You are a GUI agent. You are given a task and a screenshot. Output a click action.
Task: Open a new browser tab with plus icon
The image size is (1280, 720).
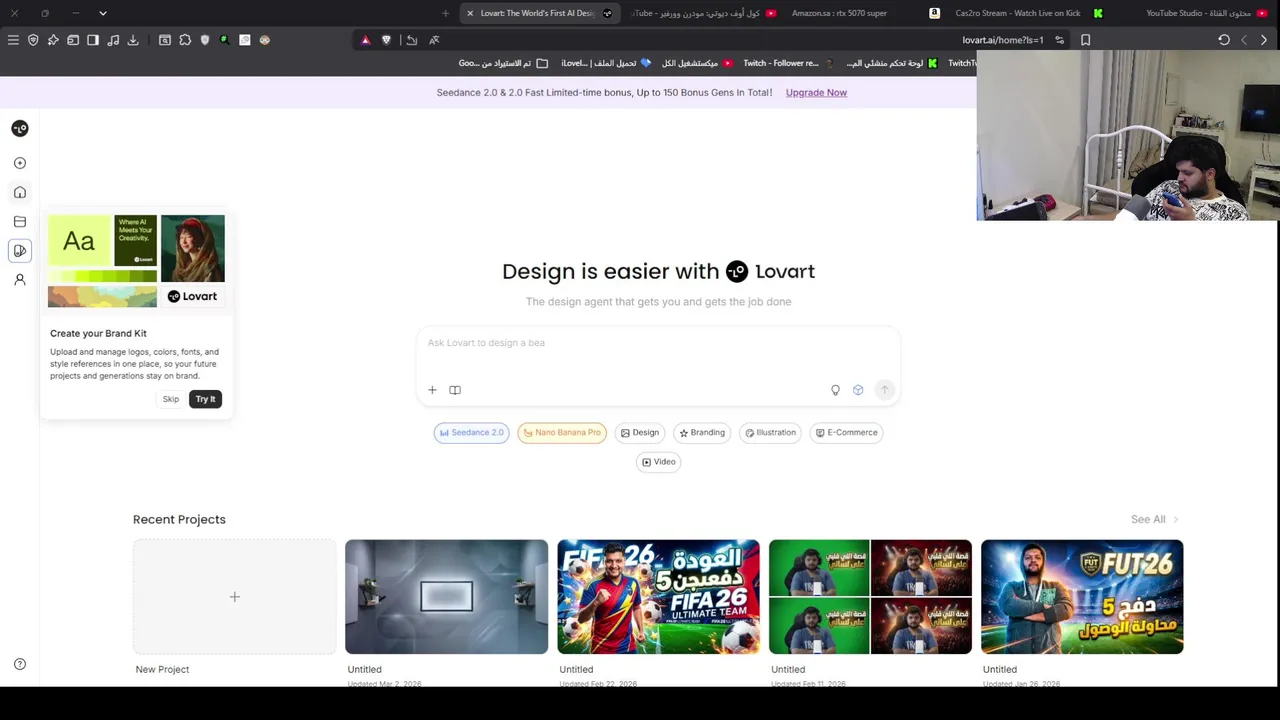coord(445,13)
